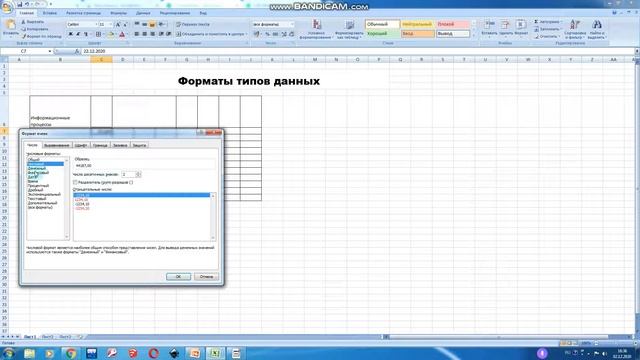The height and width of the screenshot is (360, 640).
Task: Click the Отмена button in the dialog
Action: click(x=206, y=276)
